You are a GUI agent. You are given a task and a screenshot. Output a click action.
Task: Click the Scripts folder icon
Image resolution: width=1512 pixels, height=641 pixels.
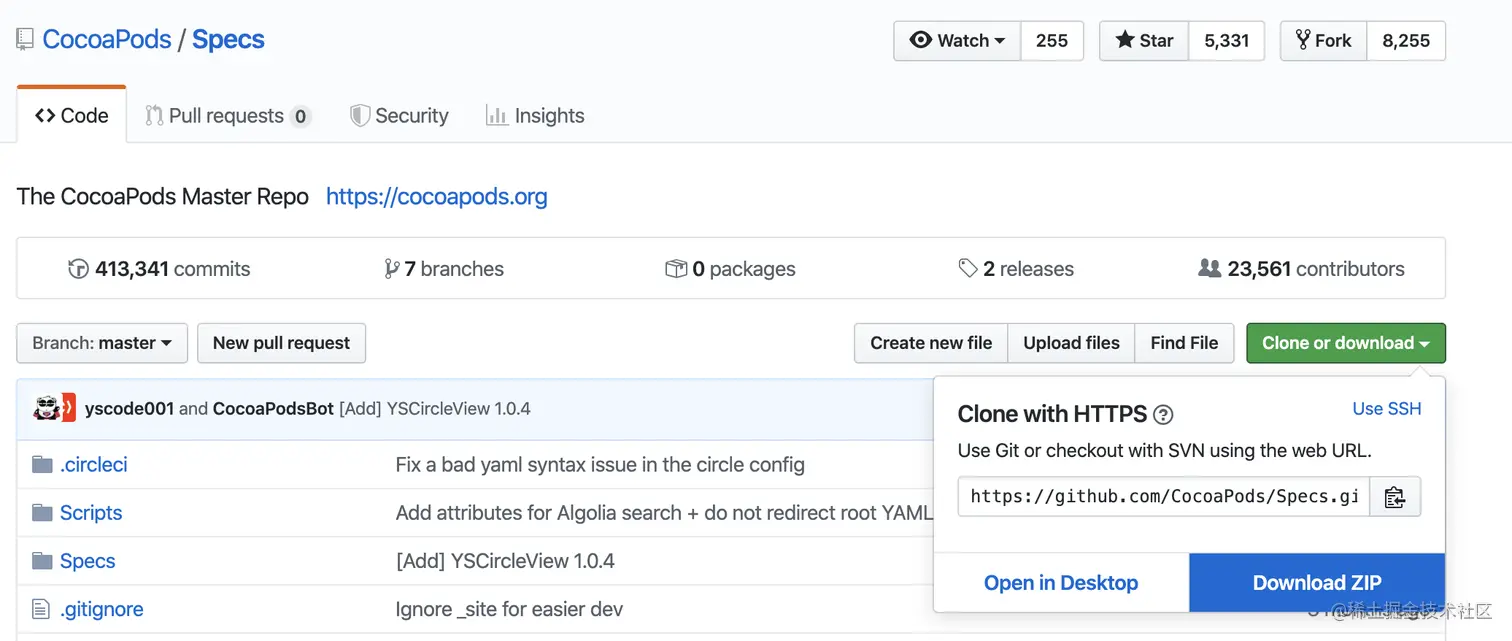[x=42, y=513]
